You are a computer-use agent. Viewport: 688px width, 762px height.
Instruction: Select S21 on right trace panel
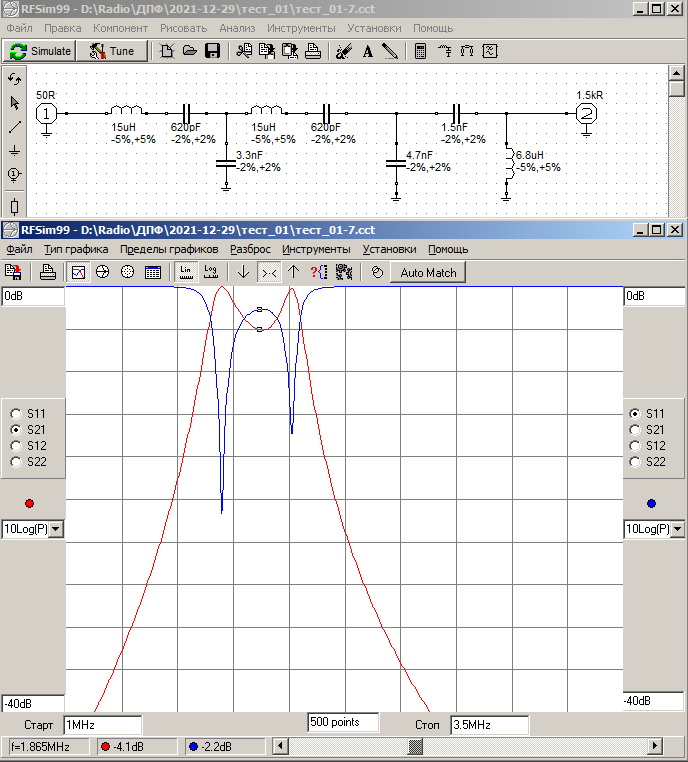click(647, 430)
